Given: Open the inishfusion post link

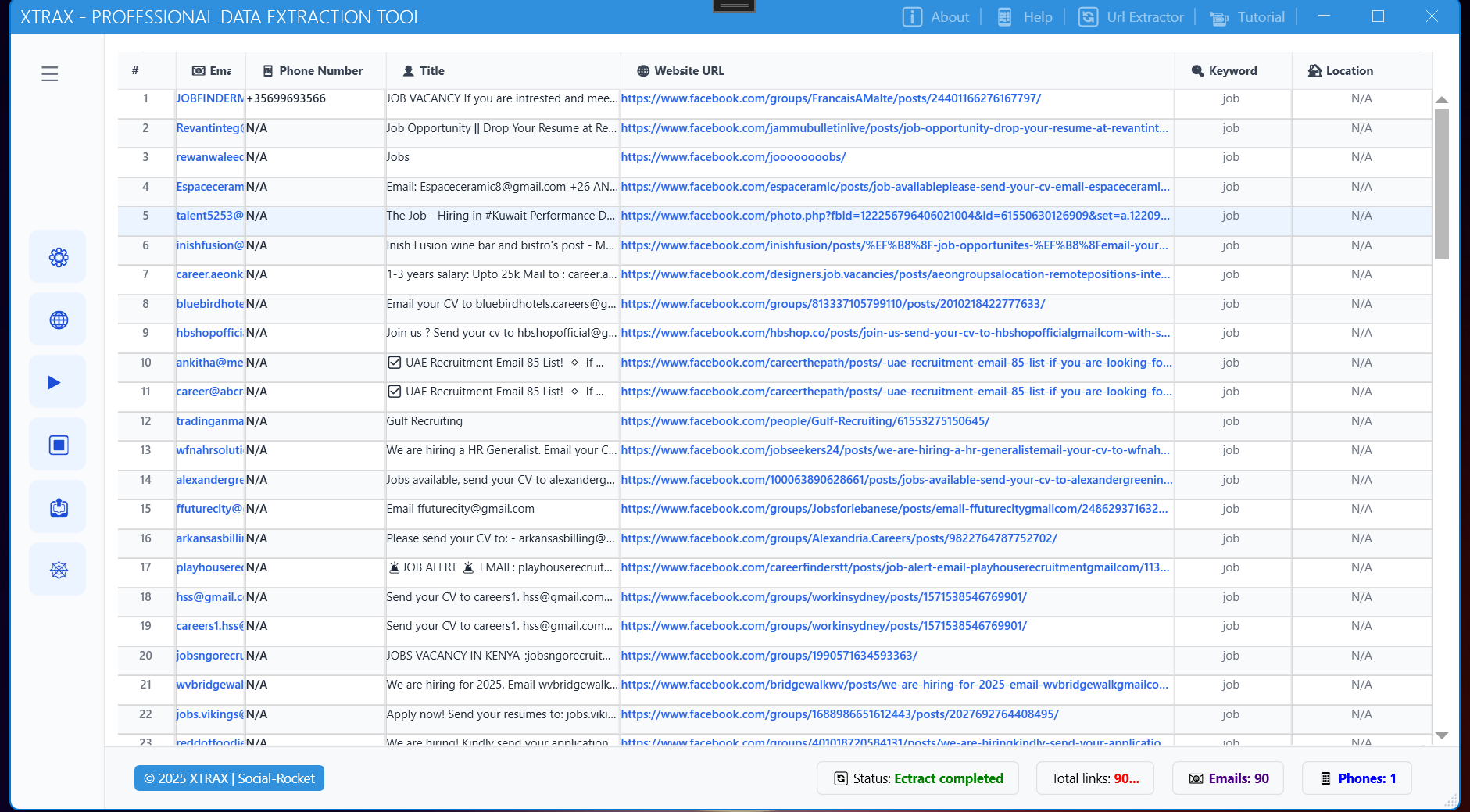Looking at the screenshot, I should (x=895, y=245).
